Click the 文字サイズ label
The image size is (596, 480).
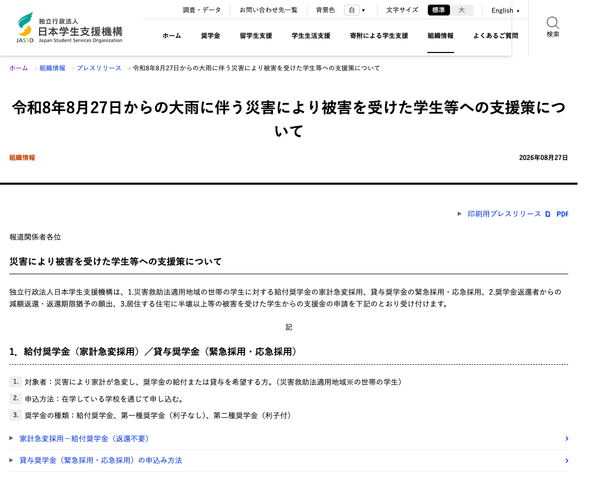point(402,10)
